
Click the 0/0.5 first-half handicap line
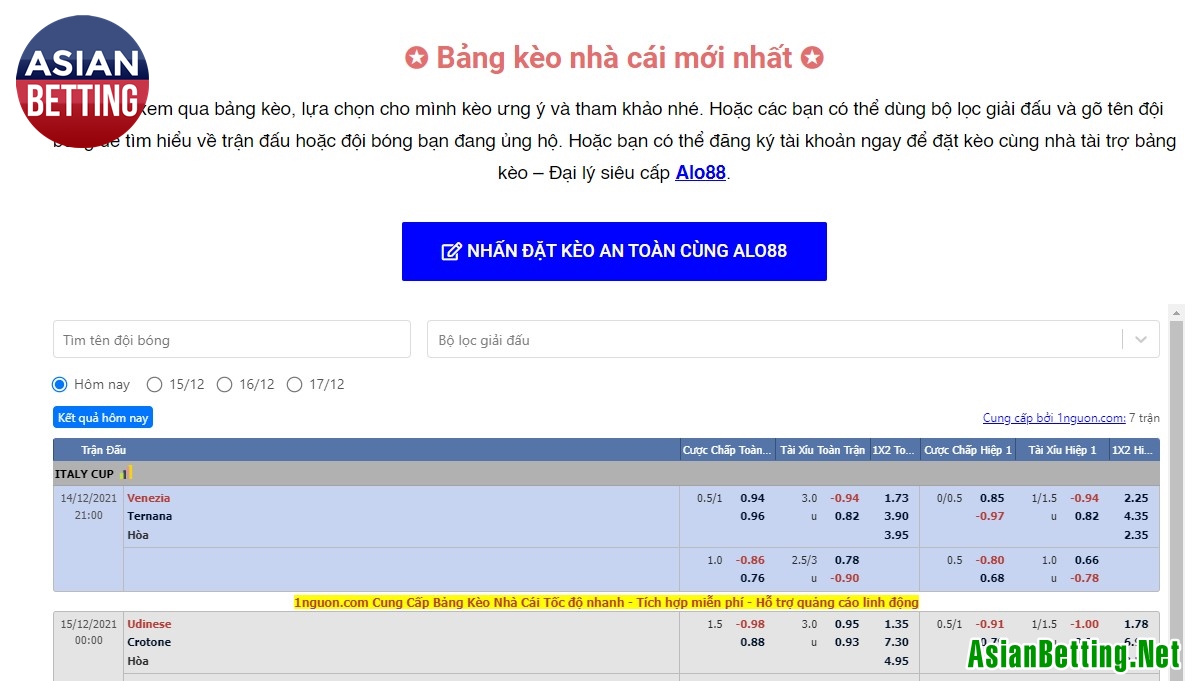click(950, 498)
